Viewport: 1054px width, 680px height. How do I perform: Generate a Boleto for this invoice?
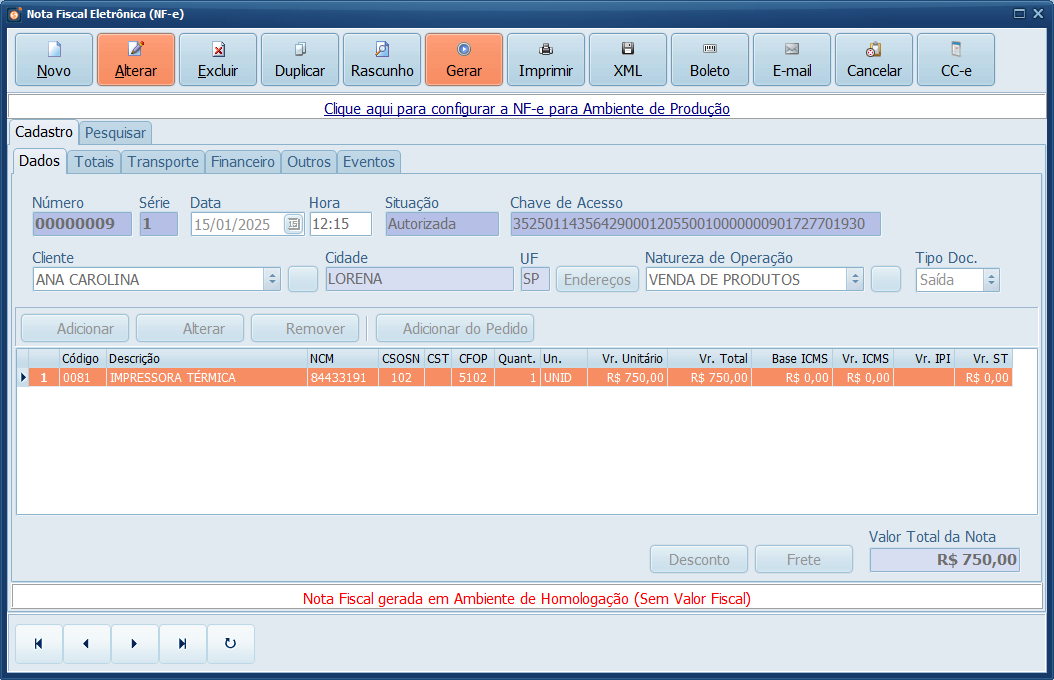(x=710, y=60)
